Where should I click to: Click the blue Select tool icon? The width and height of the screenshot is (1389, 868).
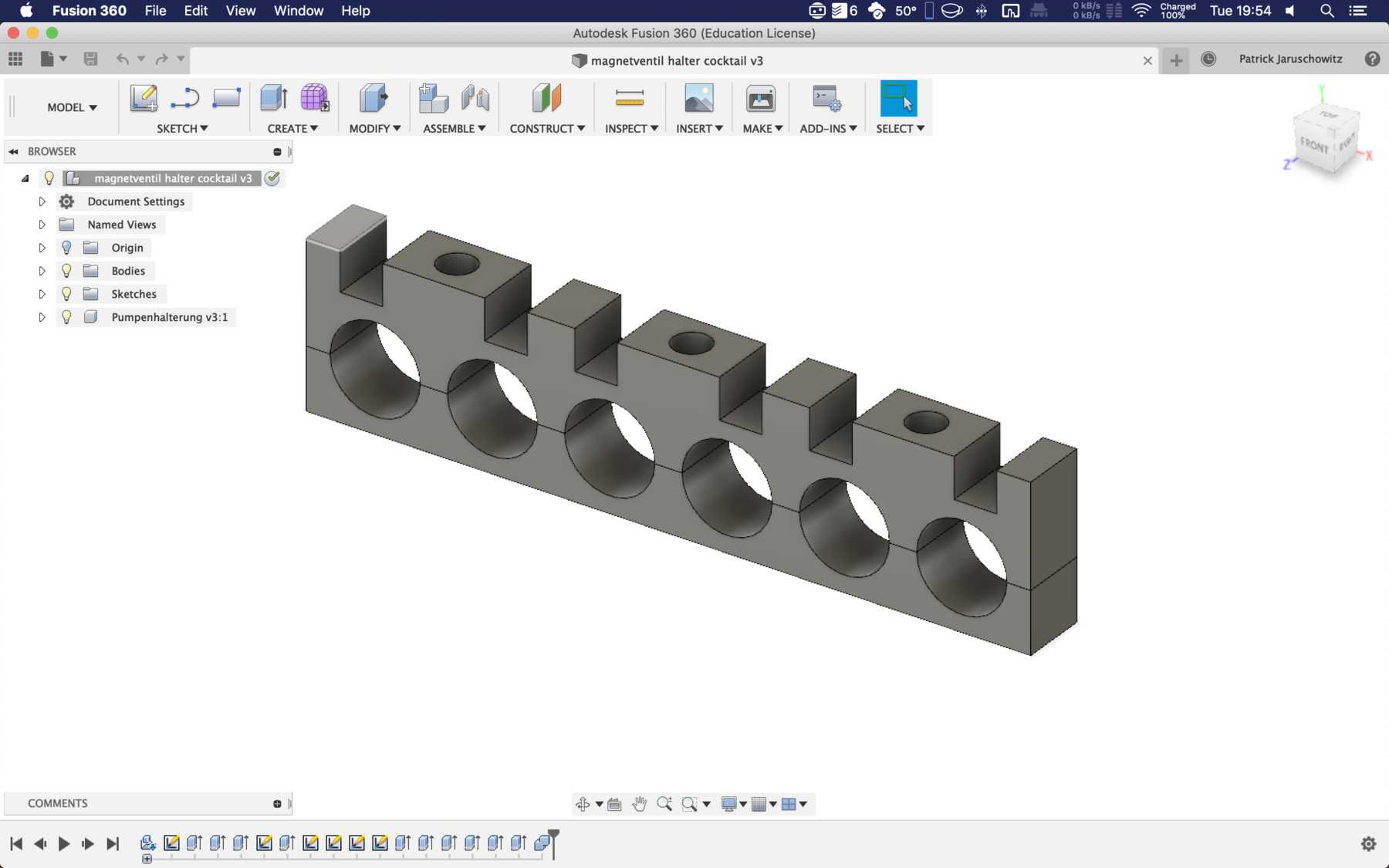pos(899,99)
